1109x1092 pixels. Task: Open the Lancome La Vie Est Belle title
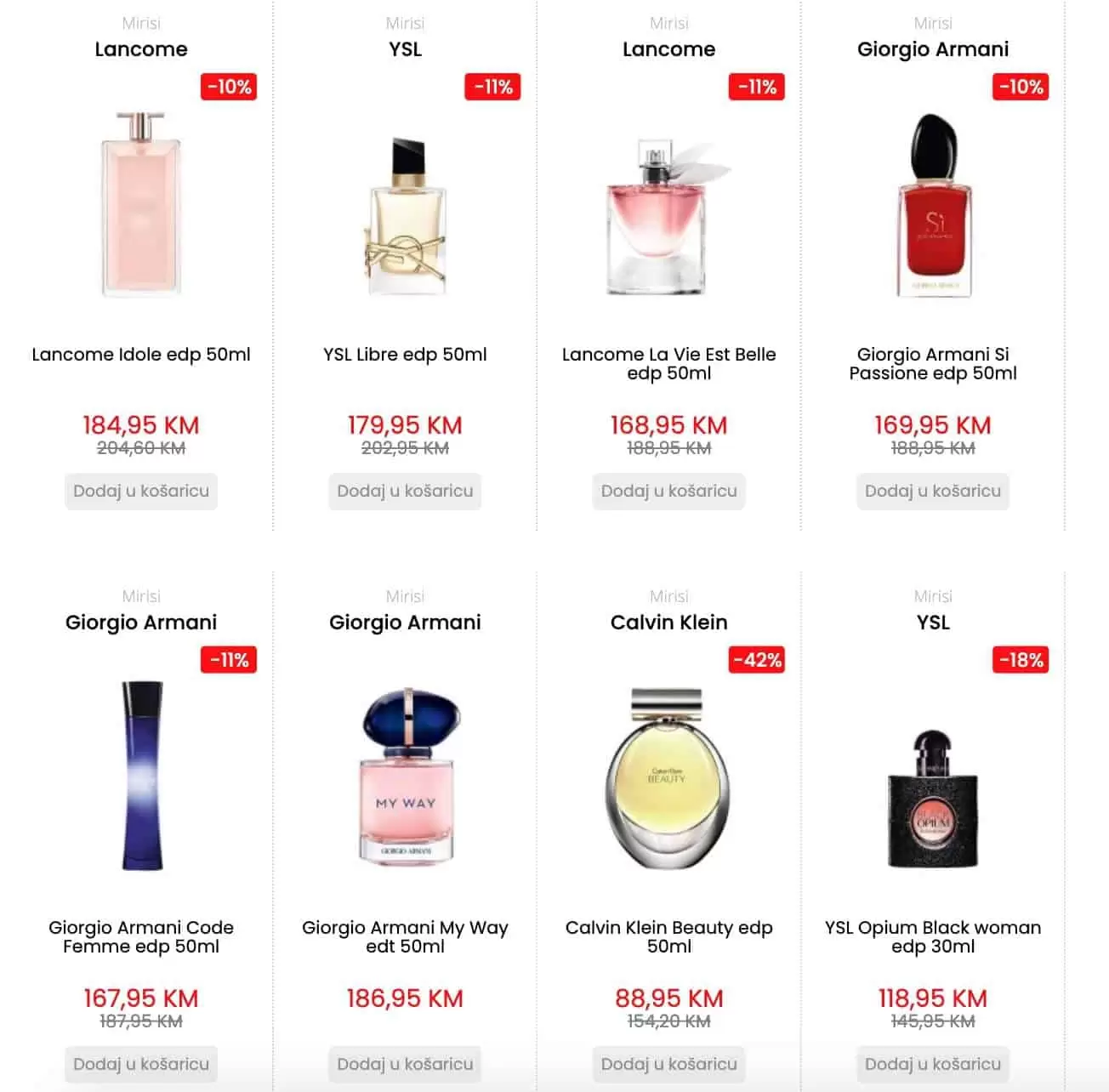tap(668, 364)
